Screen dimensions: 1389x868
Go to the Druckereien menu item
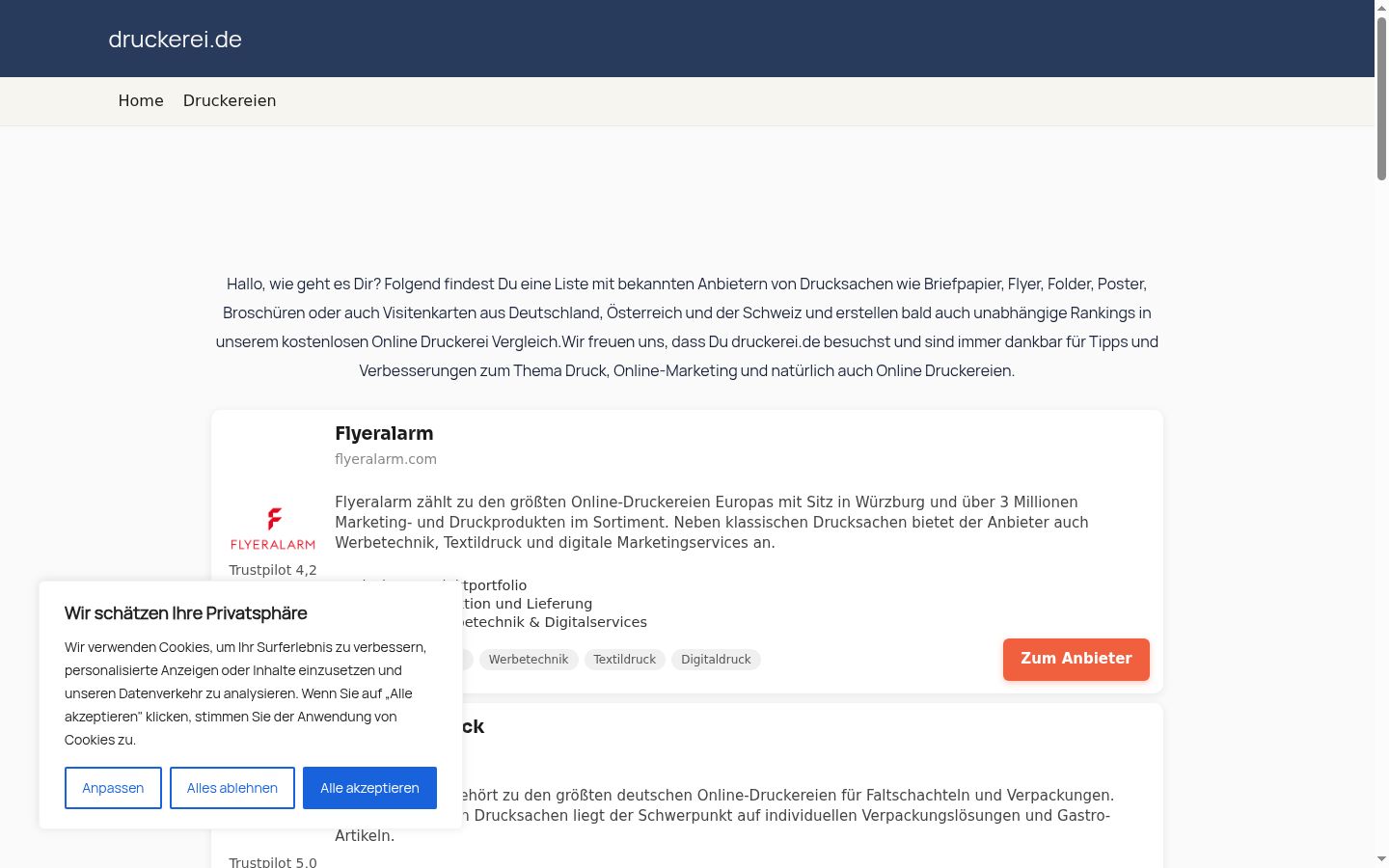pos(230,101)
